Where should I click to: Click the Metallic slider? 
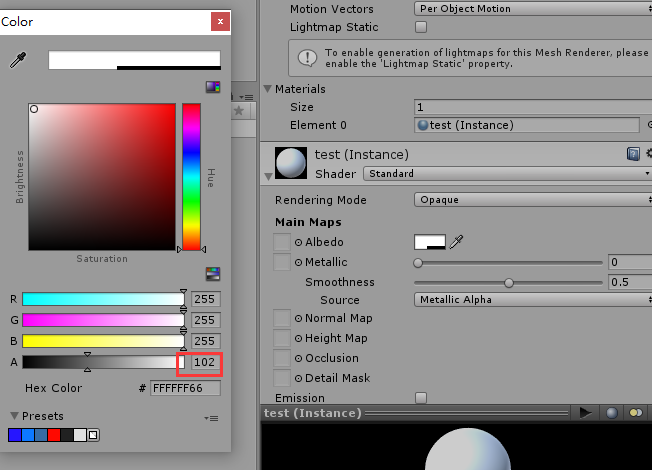(x=509, y=262)
